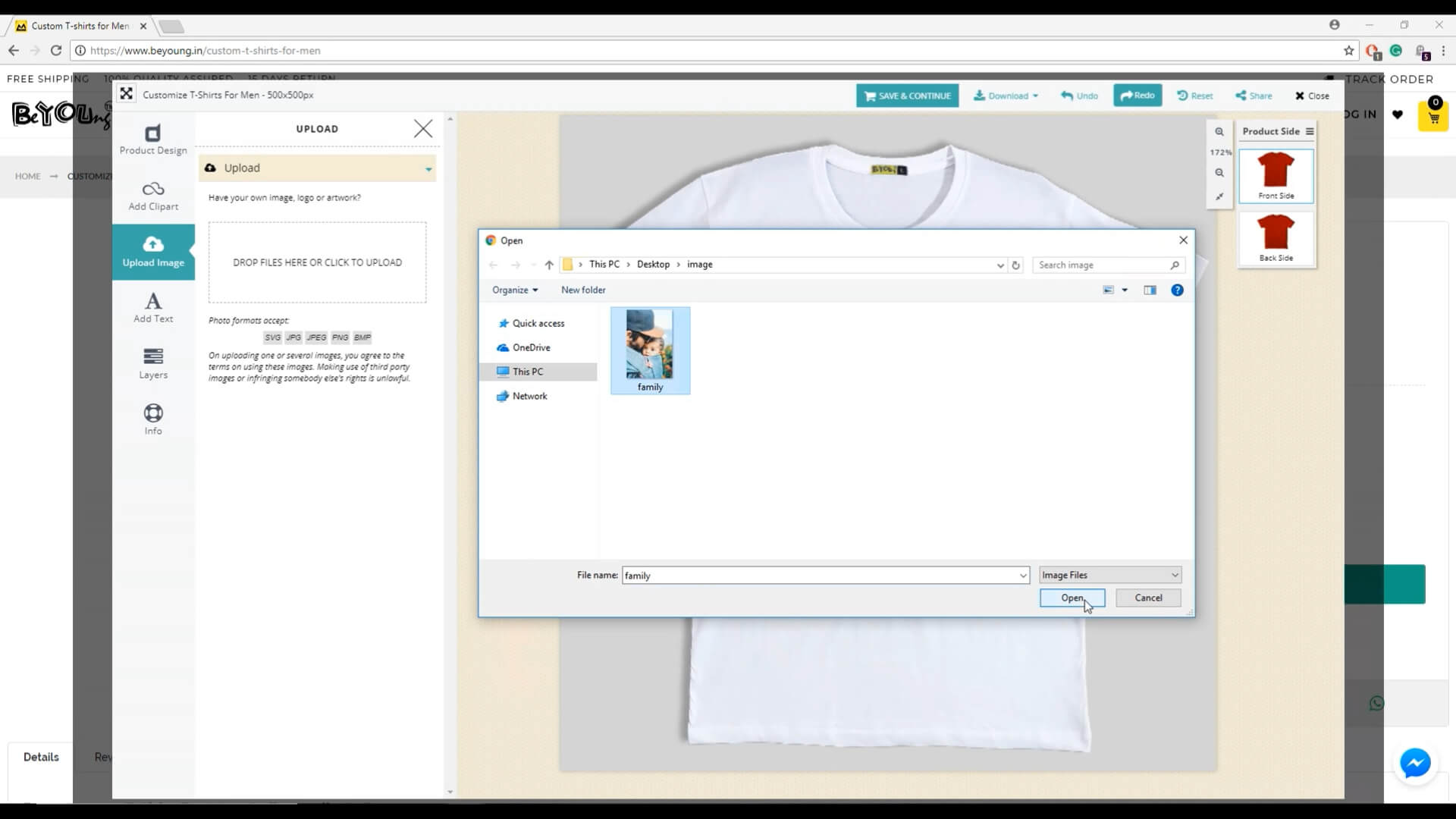
Task: Click the Grammarly extension icon
Action: pos(1396,51)
